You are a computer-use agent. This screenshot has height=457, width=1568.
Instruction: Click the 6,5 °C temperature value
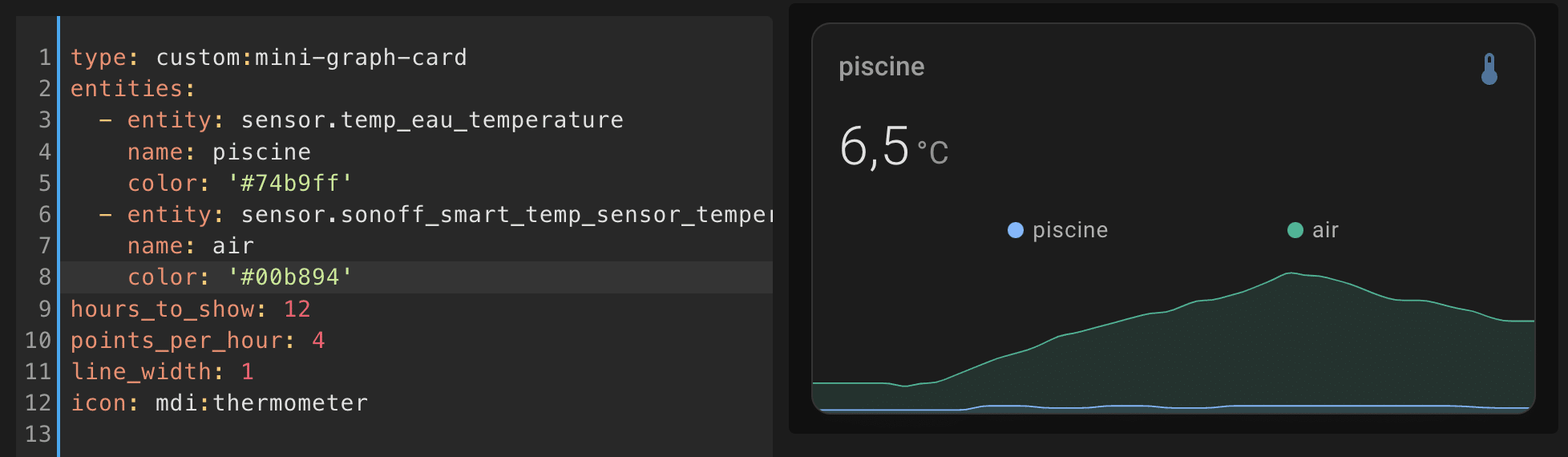(894, 147)
